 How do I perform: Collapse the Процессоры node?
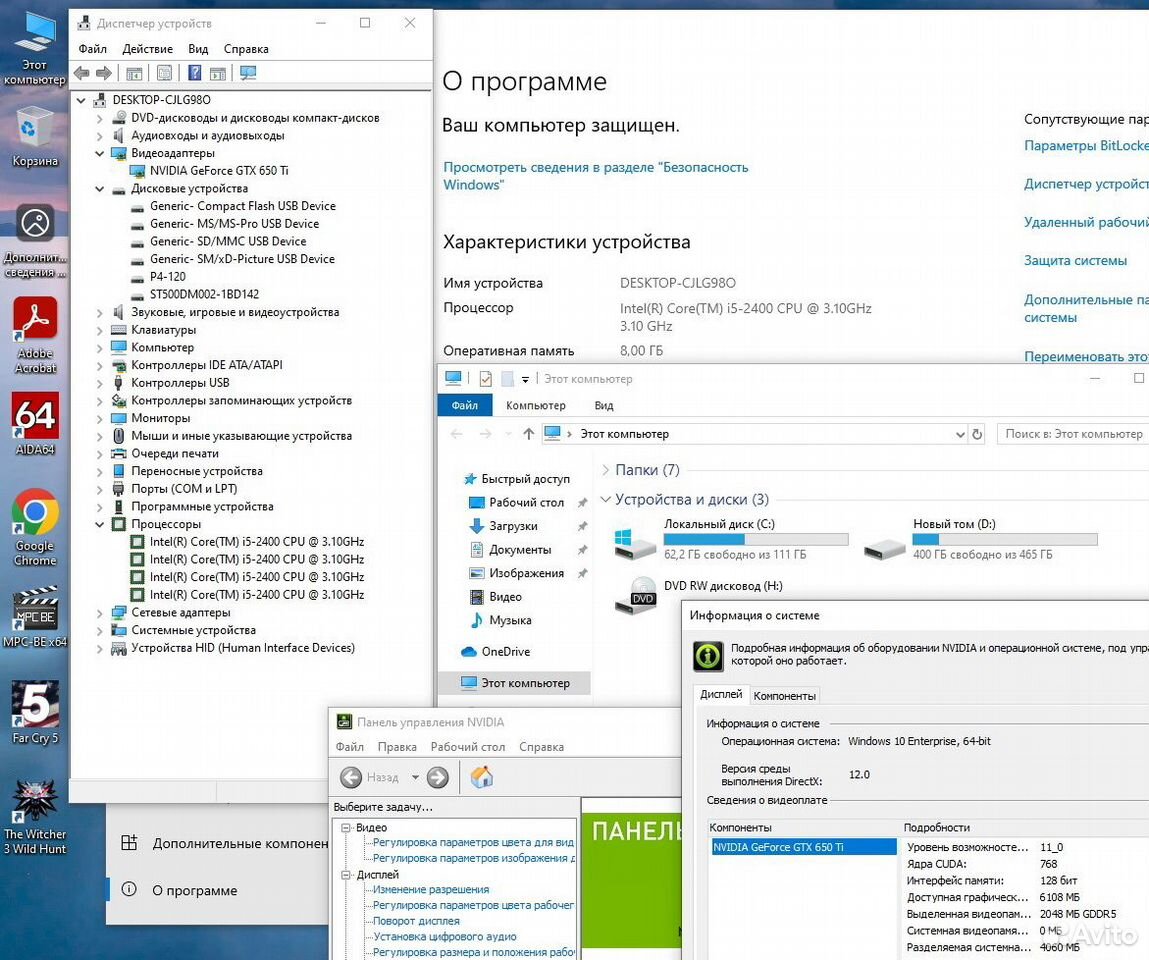pyautogui.click(x=100, y=524)
